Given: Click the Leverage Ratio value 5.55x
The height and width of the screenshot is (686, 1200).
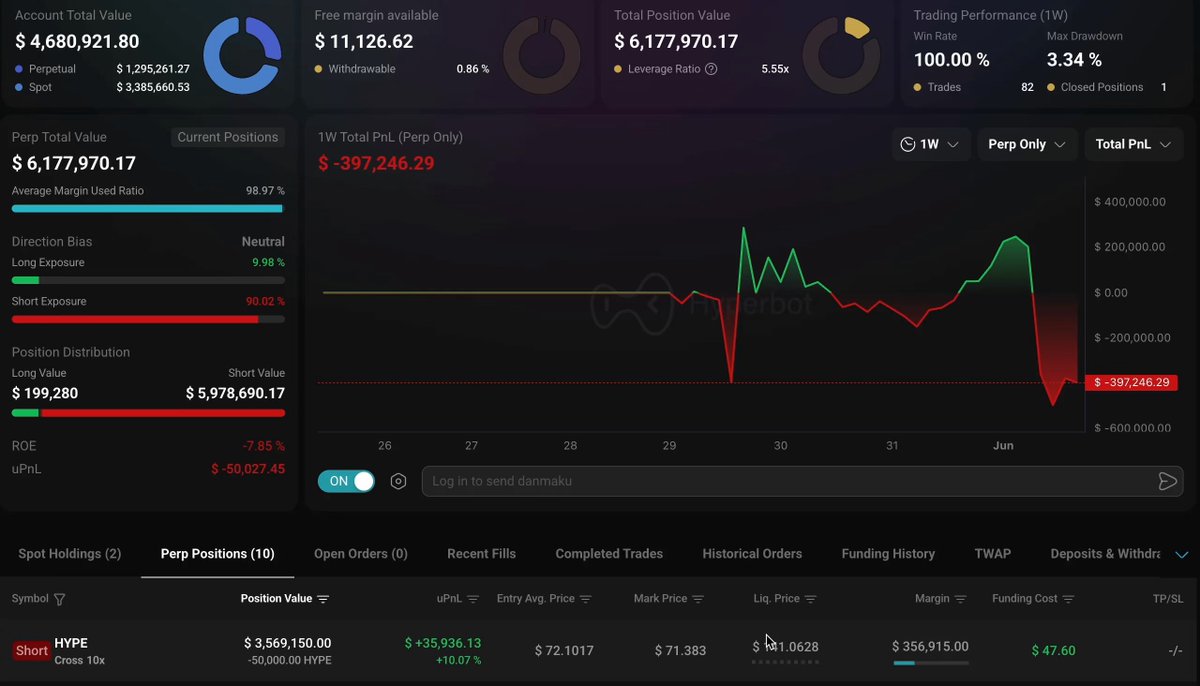Looking at the screenshot, I should click(x=775, y=69).
